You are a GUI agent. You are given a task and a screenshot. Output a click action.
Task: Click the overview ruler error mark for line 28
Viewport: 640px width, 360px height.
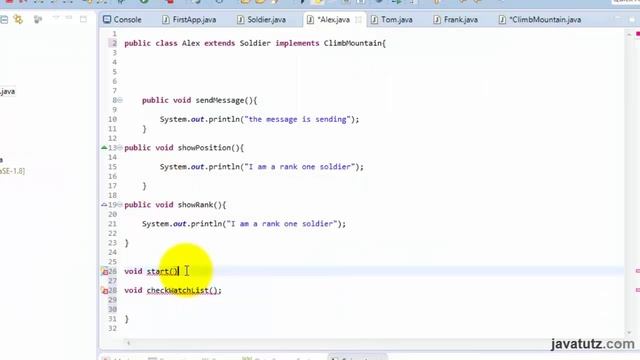[638, 290]
